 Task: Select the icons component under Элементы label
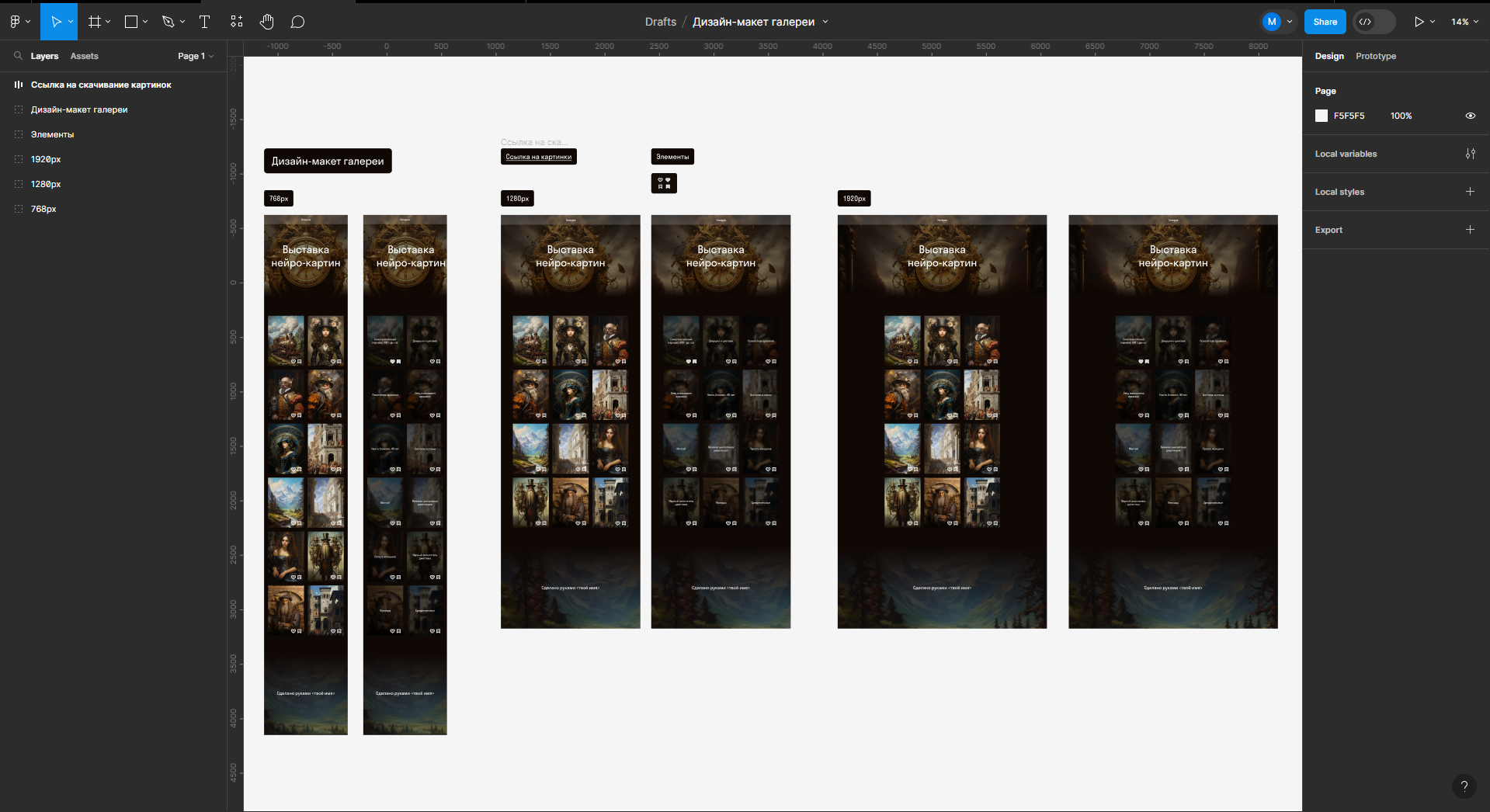pos(664,183)
